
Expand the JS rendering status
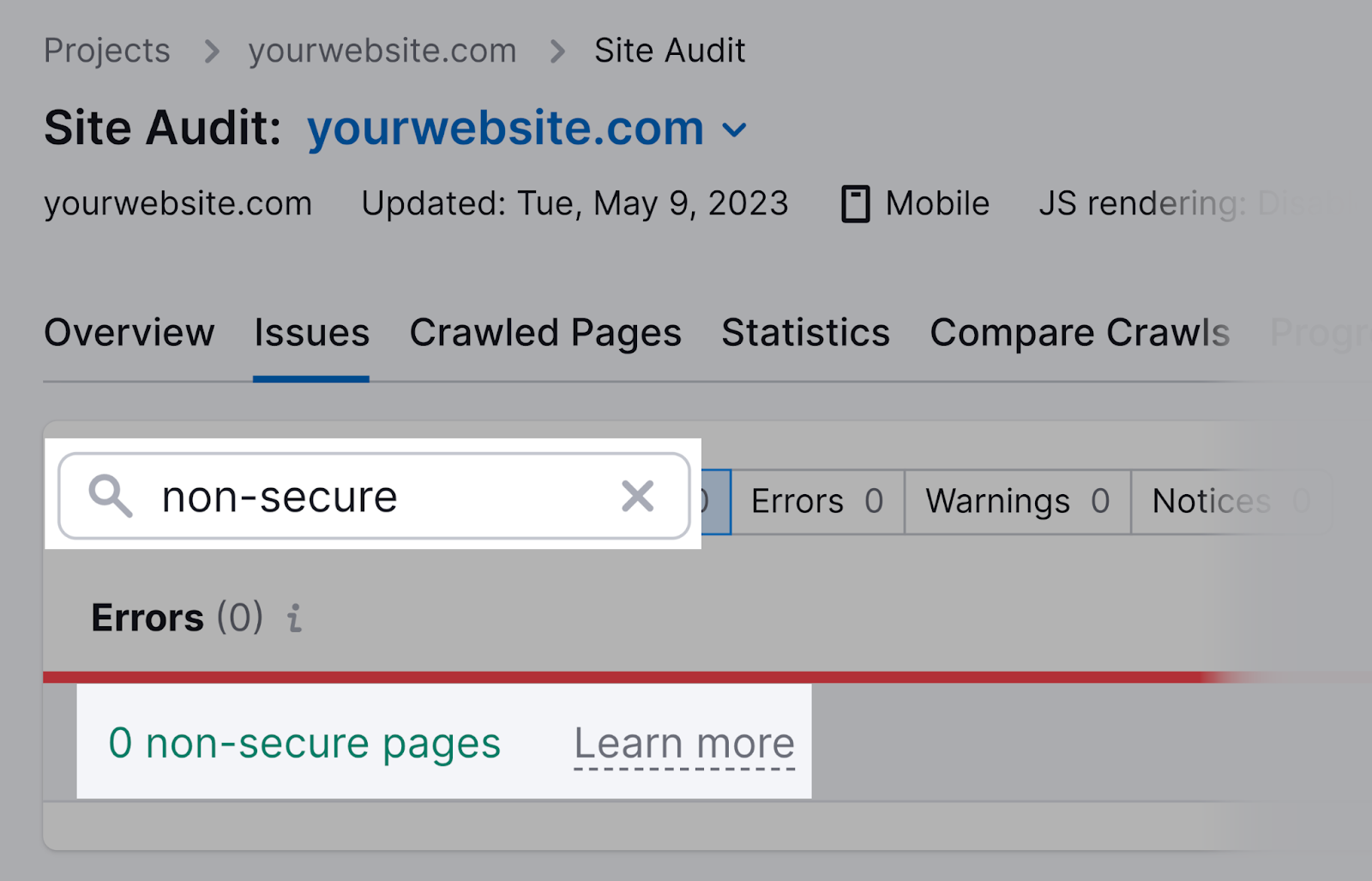(1140, 203)
